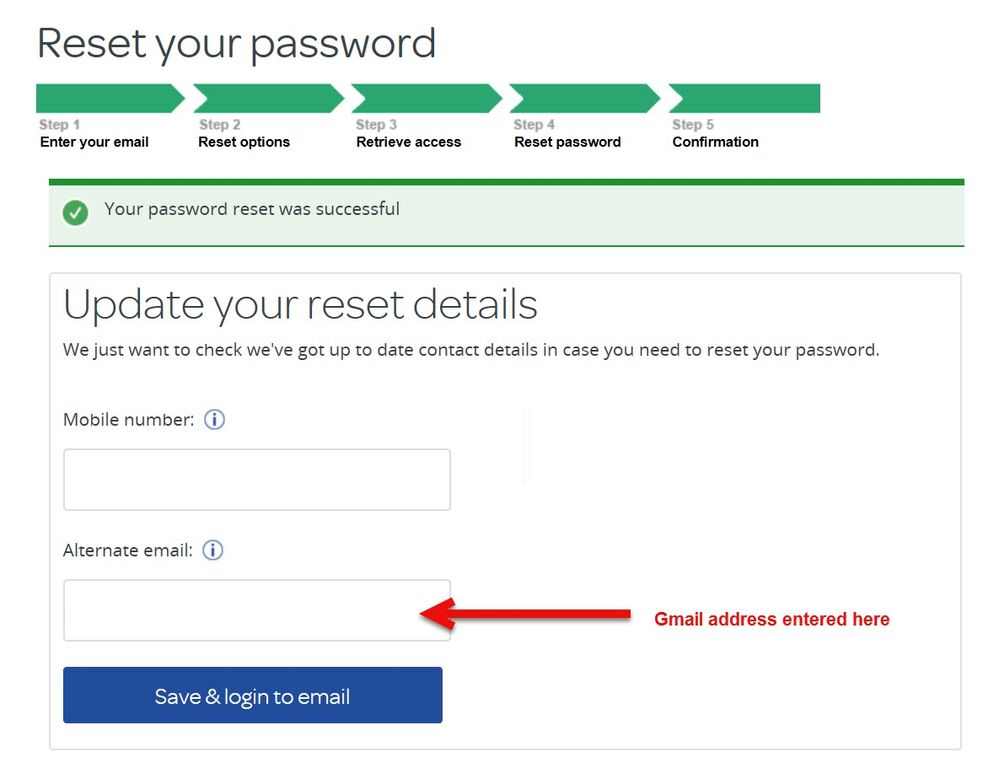Click the green progress arrow above Step 4
The width and height of the screenshot is (999, 768).
(583, 98)
